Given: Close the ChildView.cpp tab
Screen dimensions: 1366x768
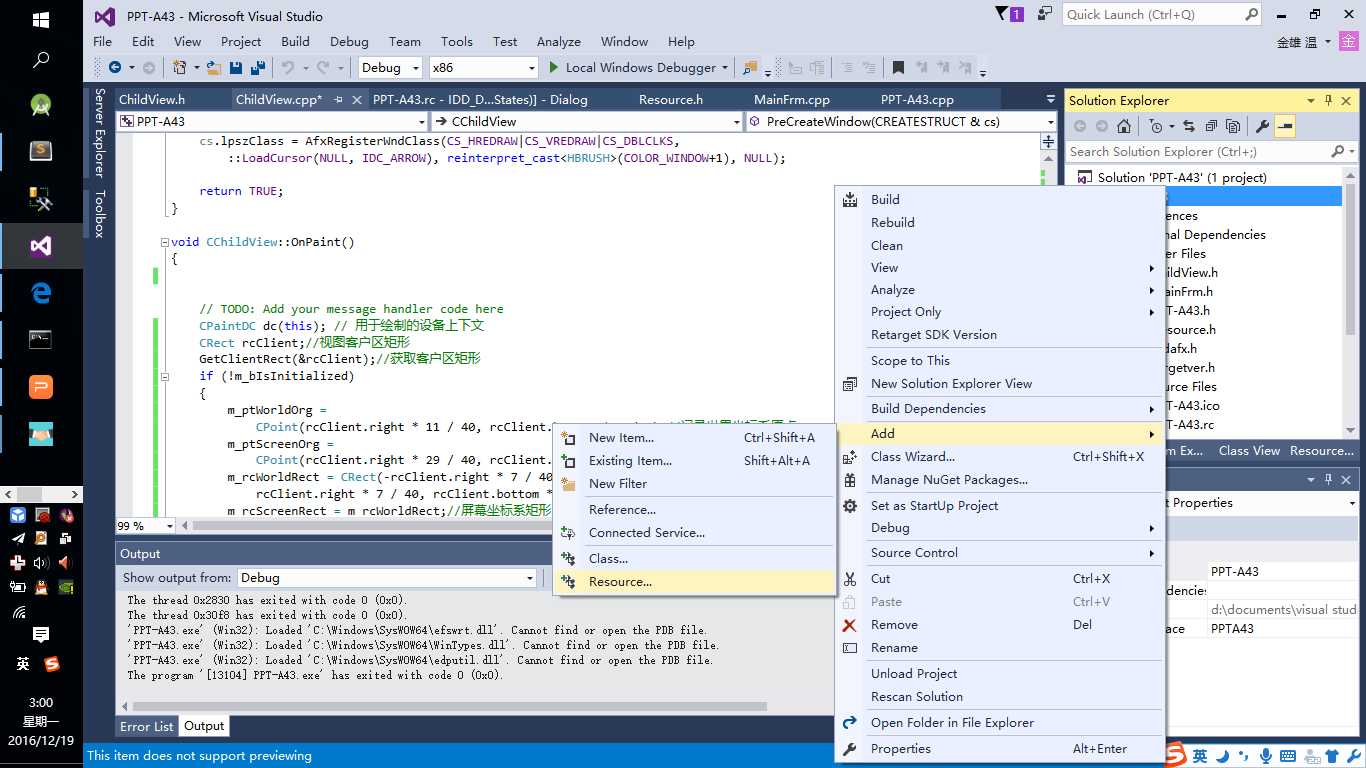Looking at the screenshot, I should (x=357, y=100).
